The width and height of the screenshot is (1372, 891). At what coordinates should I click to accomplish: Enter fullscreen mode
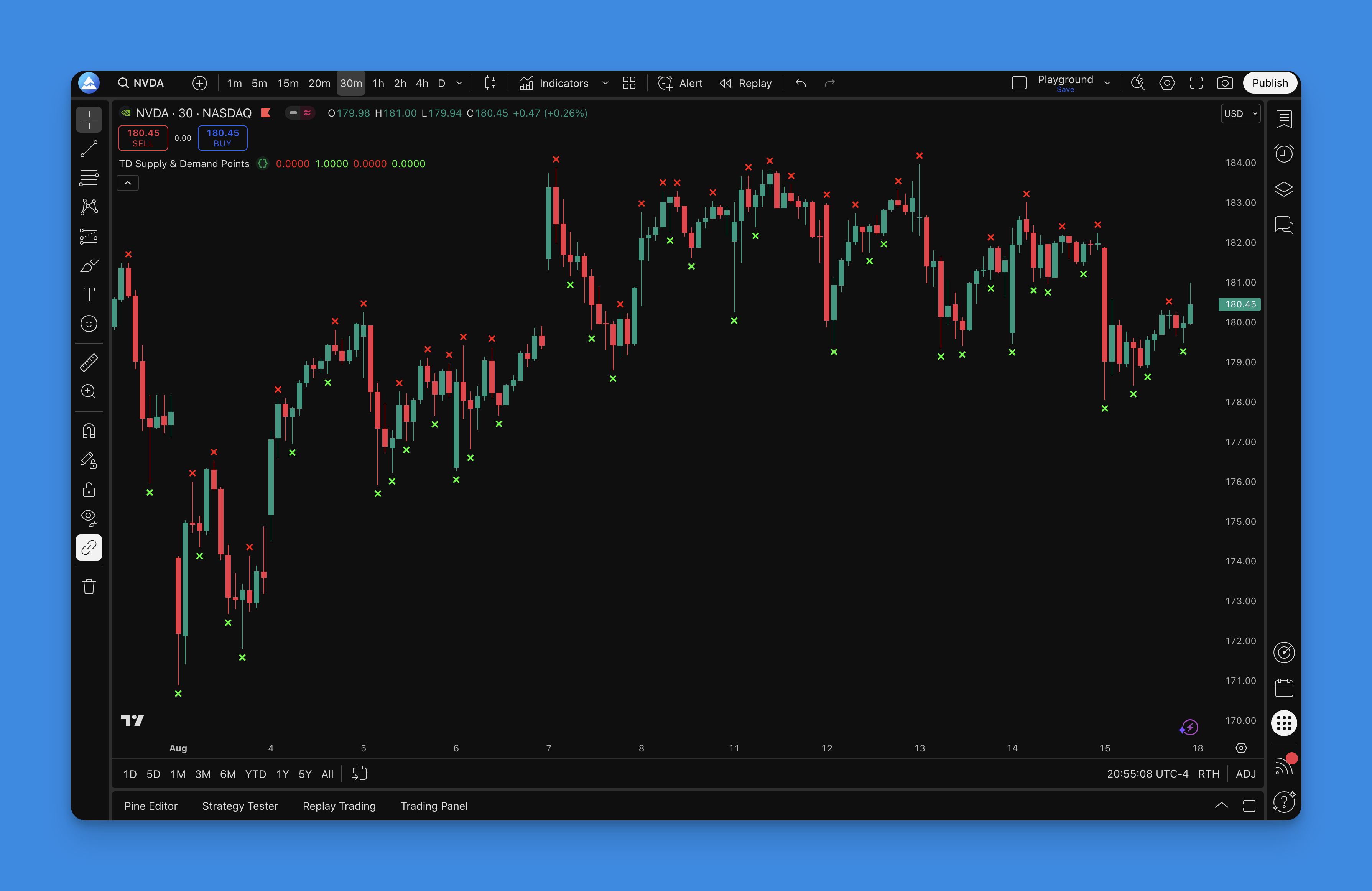(1196, 83)
